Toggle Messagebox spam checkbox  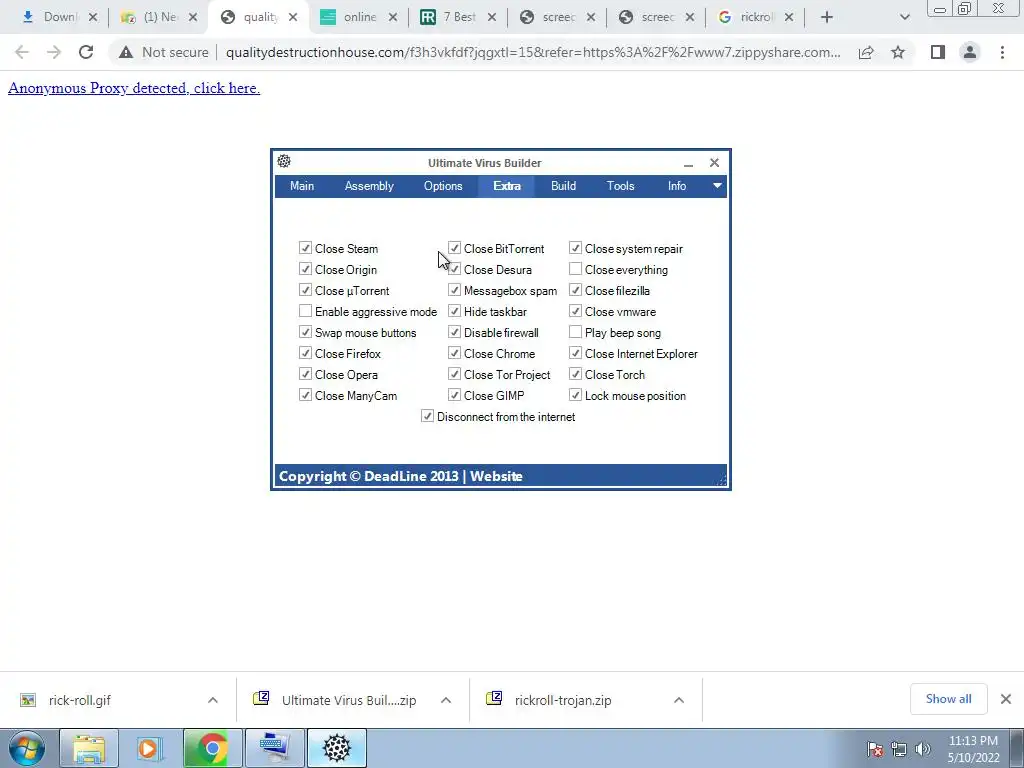coord(455,290)
